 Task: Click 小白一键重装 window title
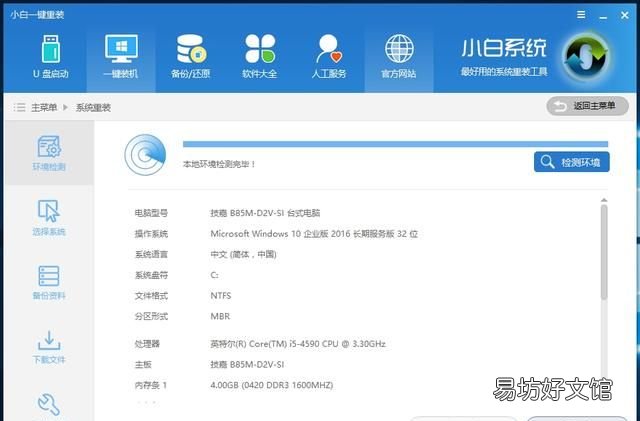coord(37,15)
